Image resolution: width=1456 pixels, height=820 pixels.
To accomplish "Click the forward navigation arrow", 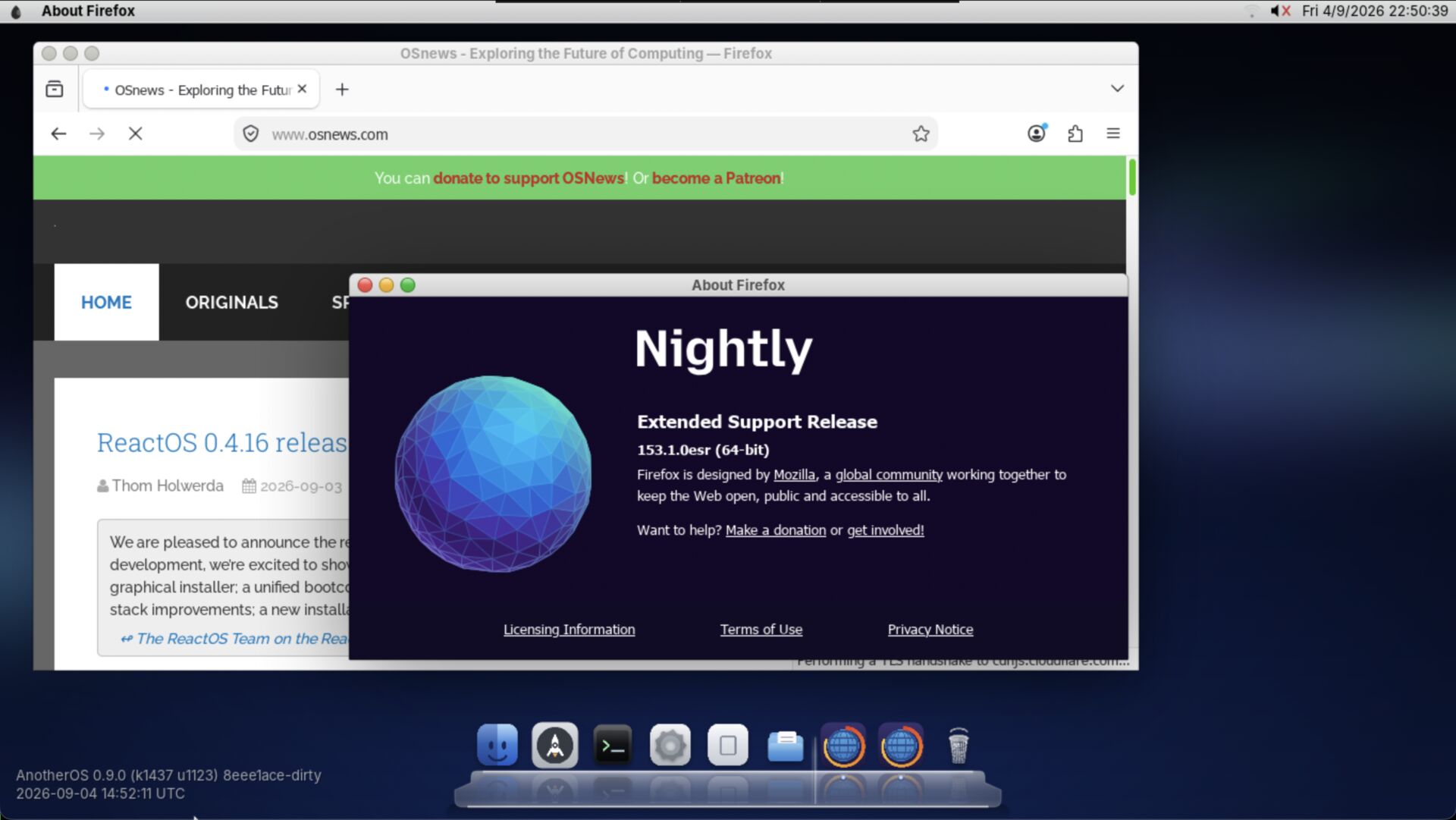I will [x=97, y=134].
